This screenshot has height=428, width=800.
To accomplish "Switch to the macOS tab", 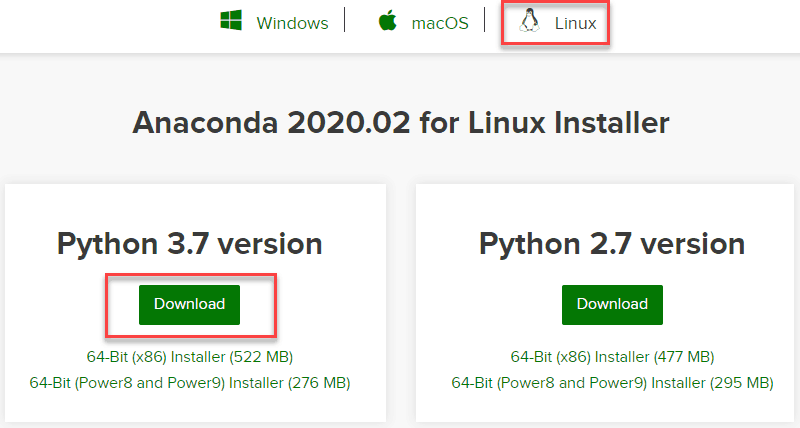I will [x=440, y=23].
